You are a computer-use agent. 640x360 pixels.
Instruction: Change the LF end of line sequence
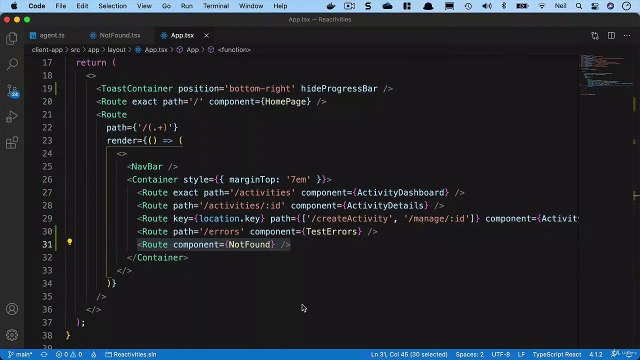pos(521,354)
